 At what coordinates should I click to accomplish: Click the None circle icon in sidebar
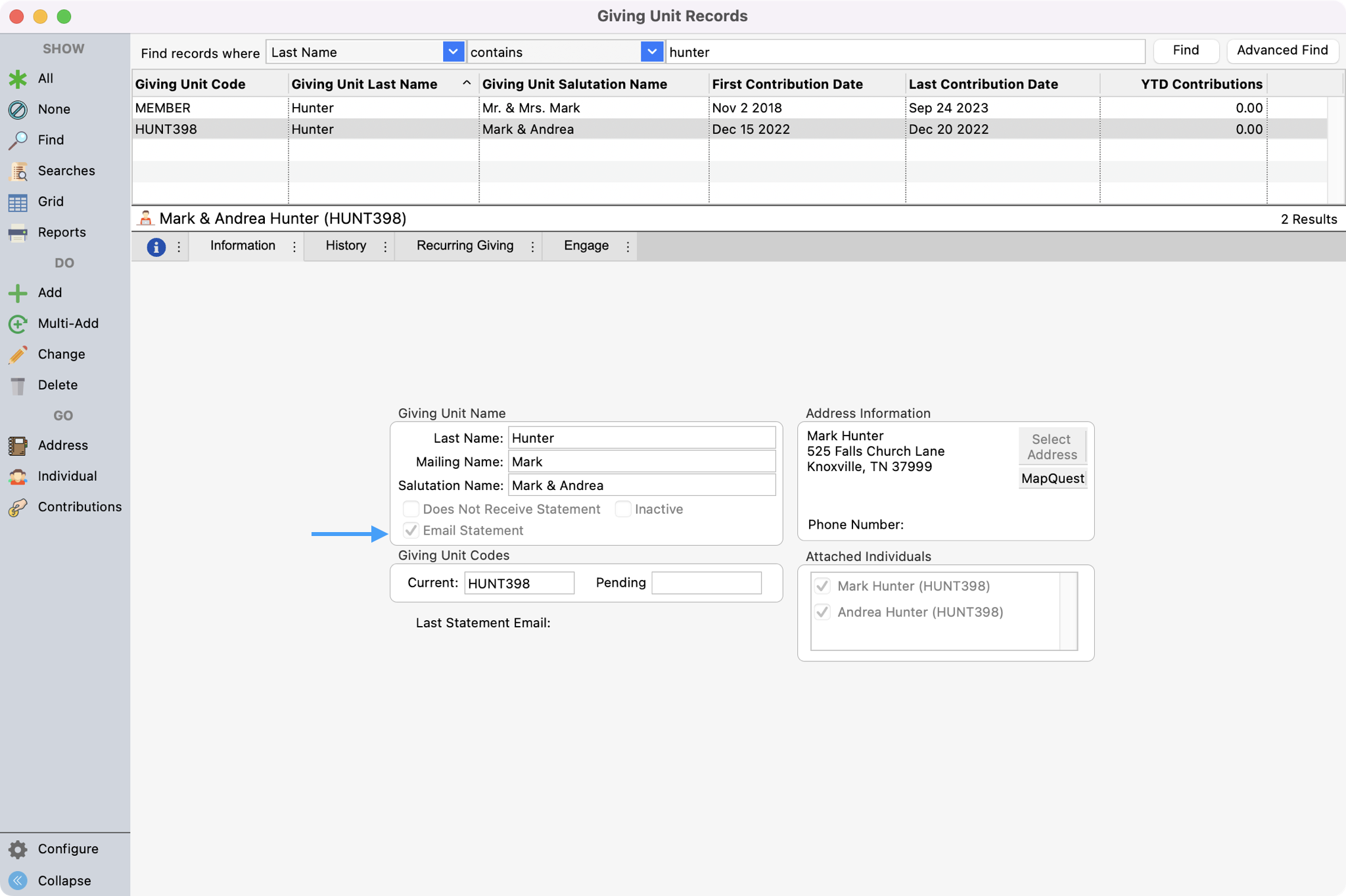point(18,110)
